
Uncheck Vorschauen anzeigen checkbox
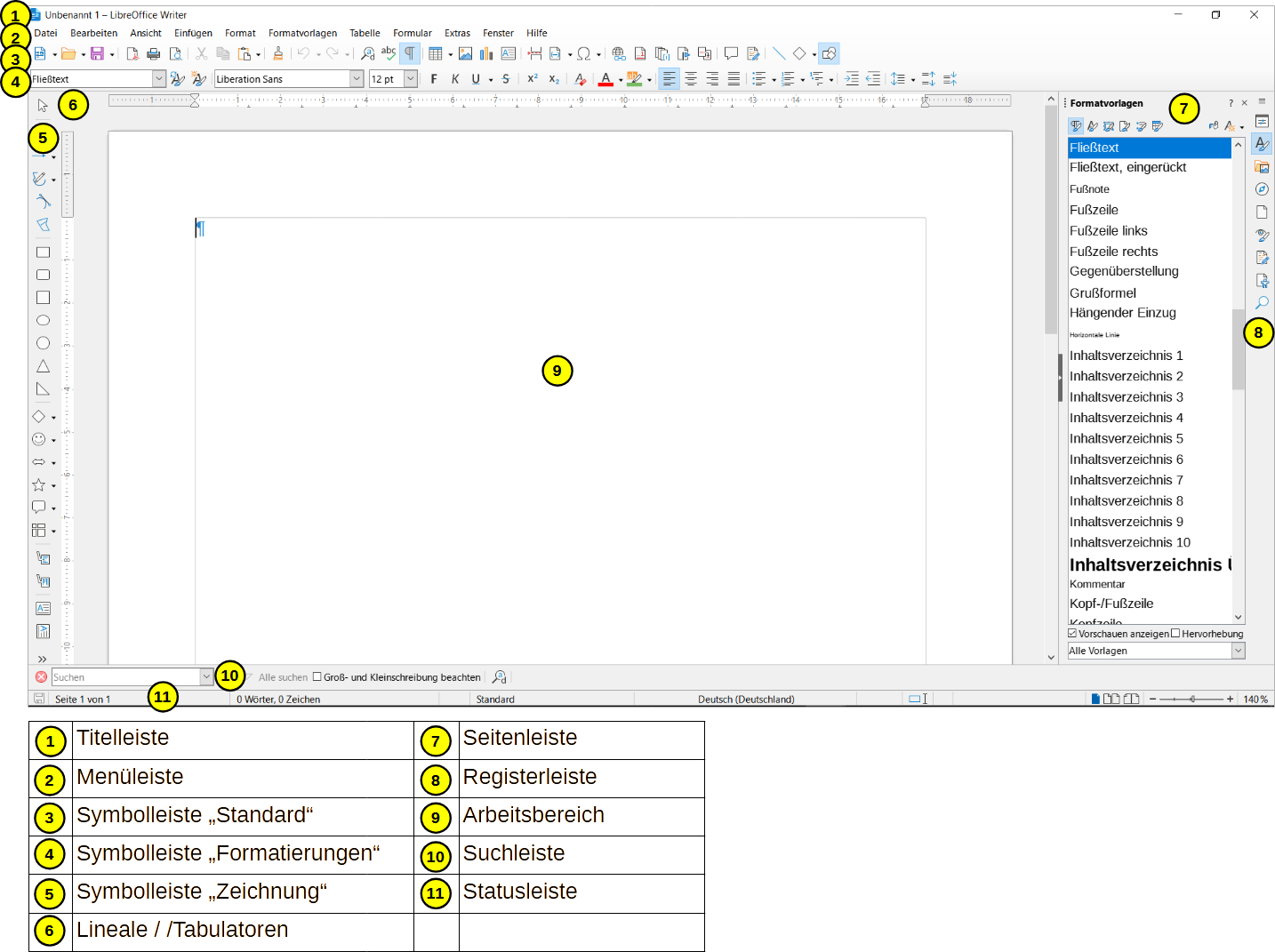[1072, 634]
